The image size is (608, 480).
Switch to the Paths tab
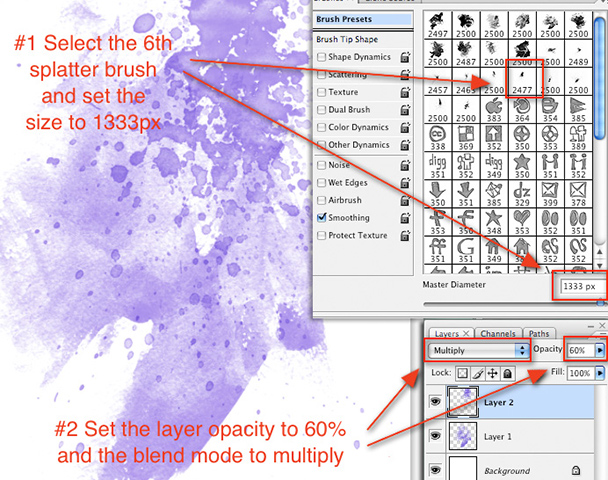click(x=539, y=333)
